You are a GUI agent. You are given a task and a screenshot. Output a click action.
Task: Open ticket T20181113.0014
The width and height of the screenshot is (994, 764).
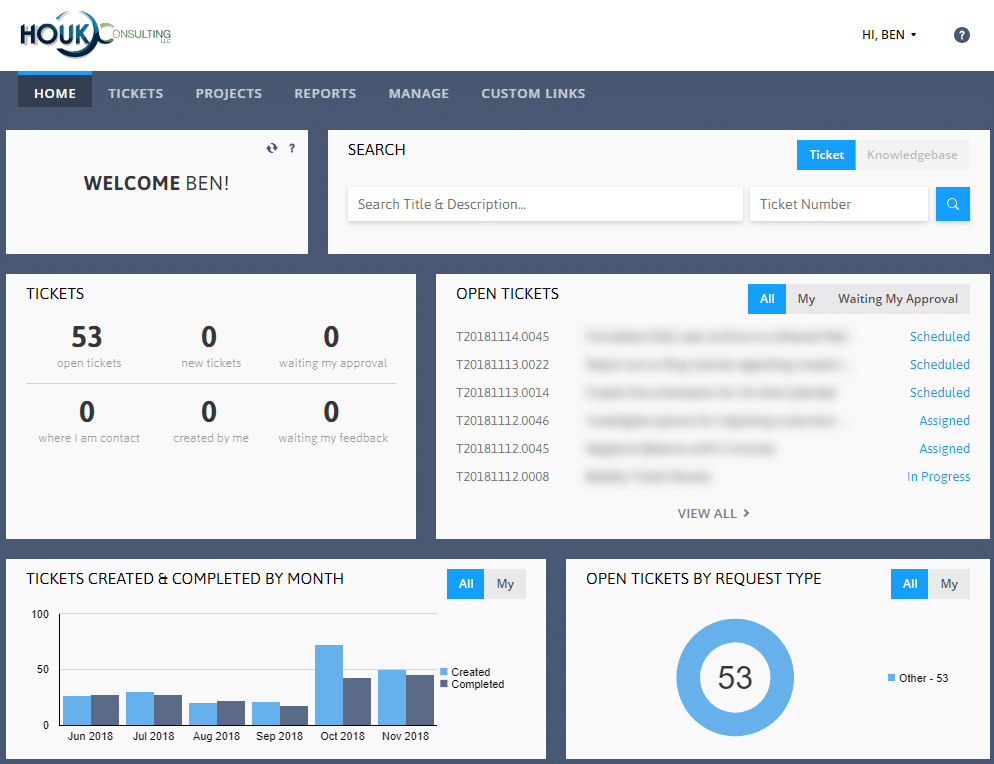pyautogui.click(x=502, y=392)
